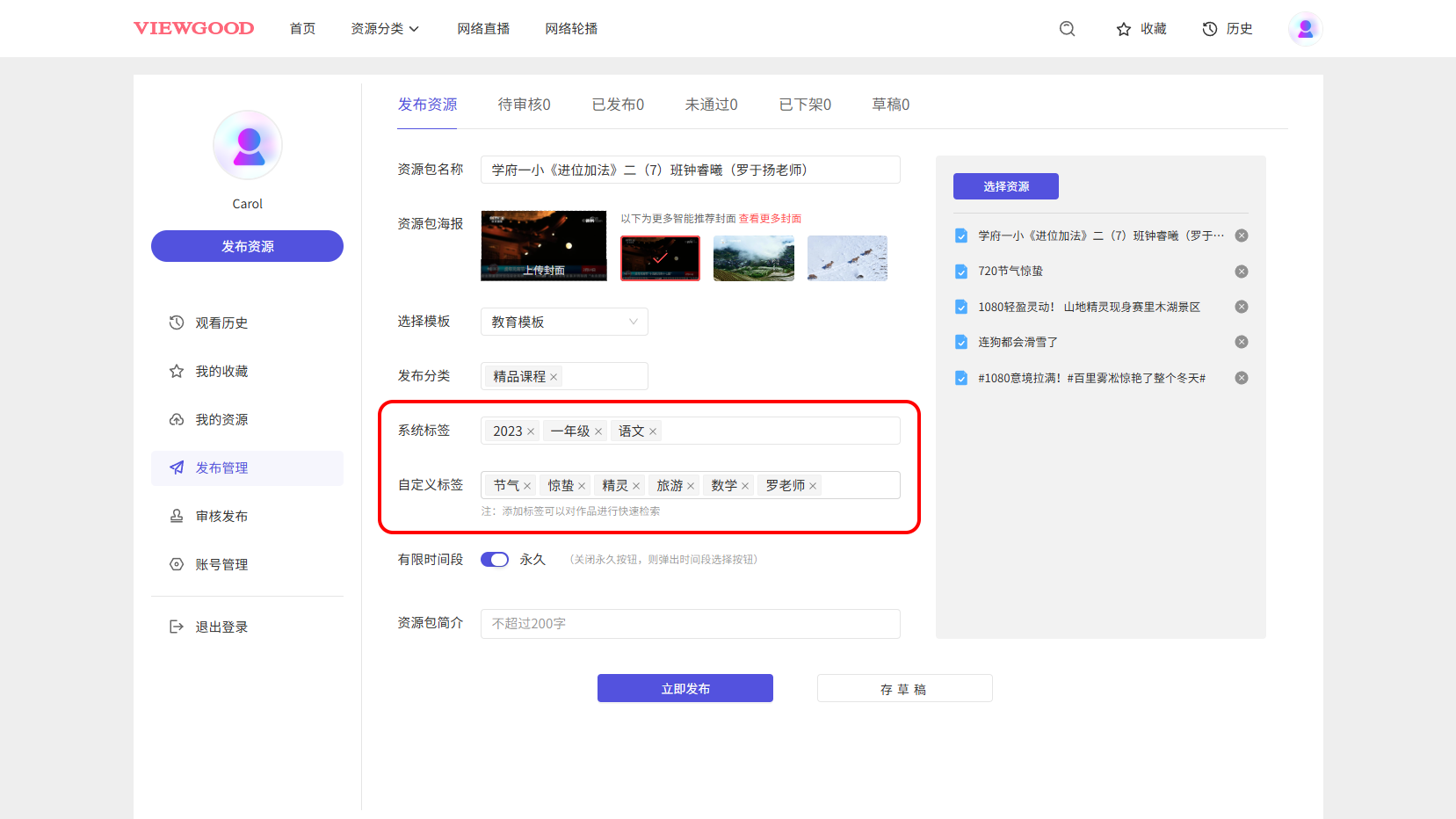Remove the 罗老师 custom tag
Screen dimensions: 1456x819
pos(813,486)
